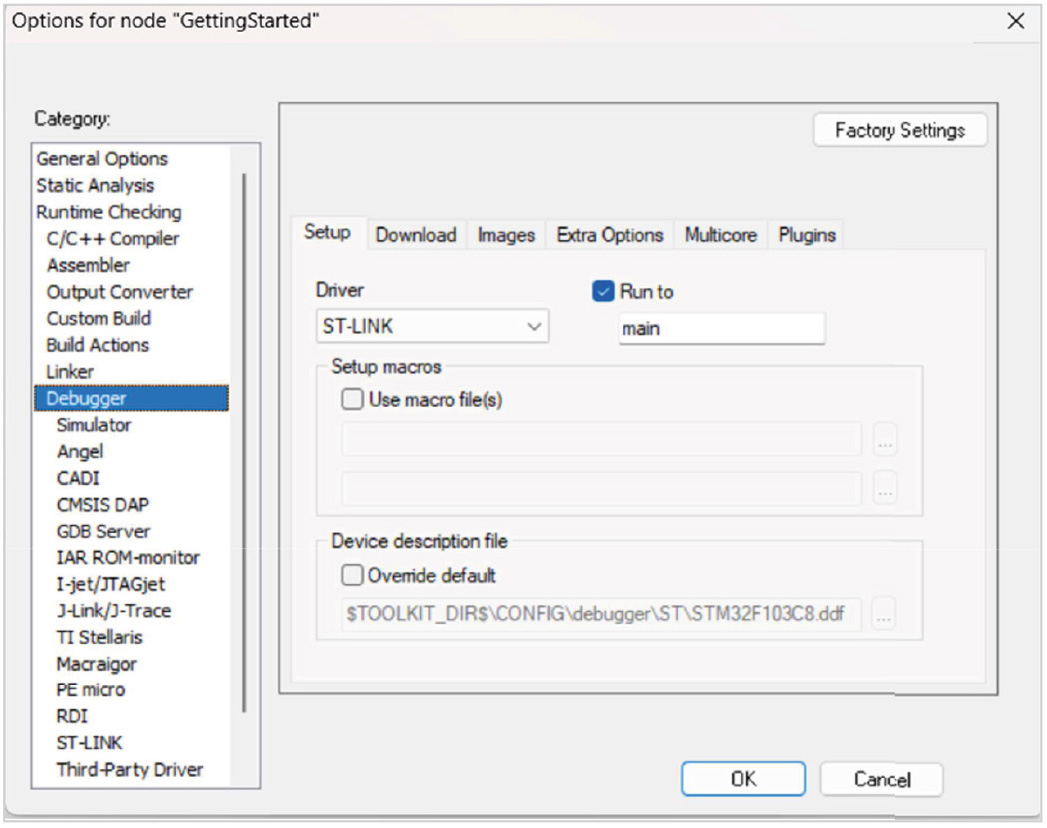Go to the Multicore tab

click(x=720, y=235)
